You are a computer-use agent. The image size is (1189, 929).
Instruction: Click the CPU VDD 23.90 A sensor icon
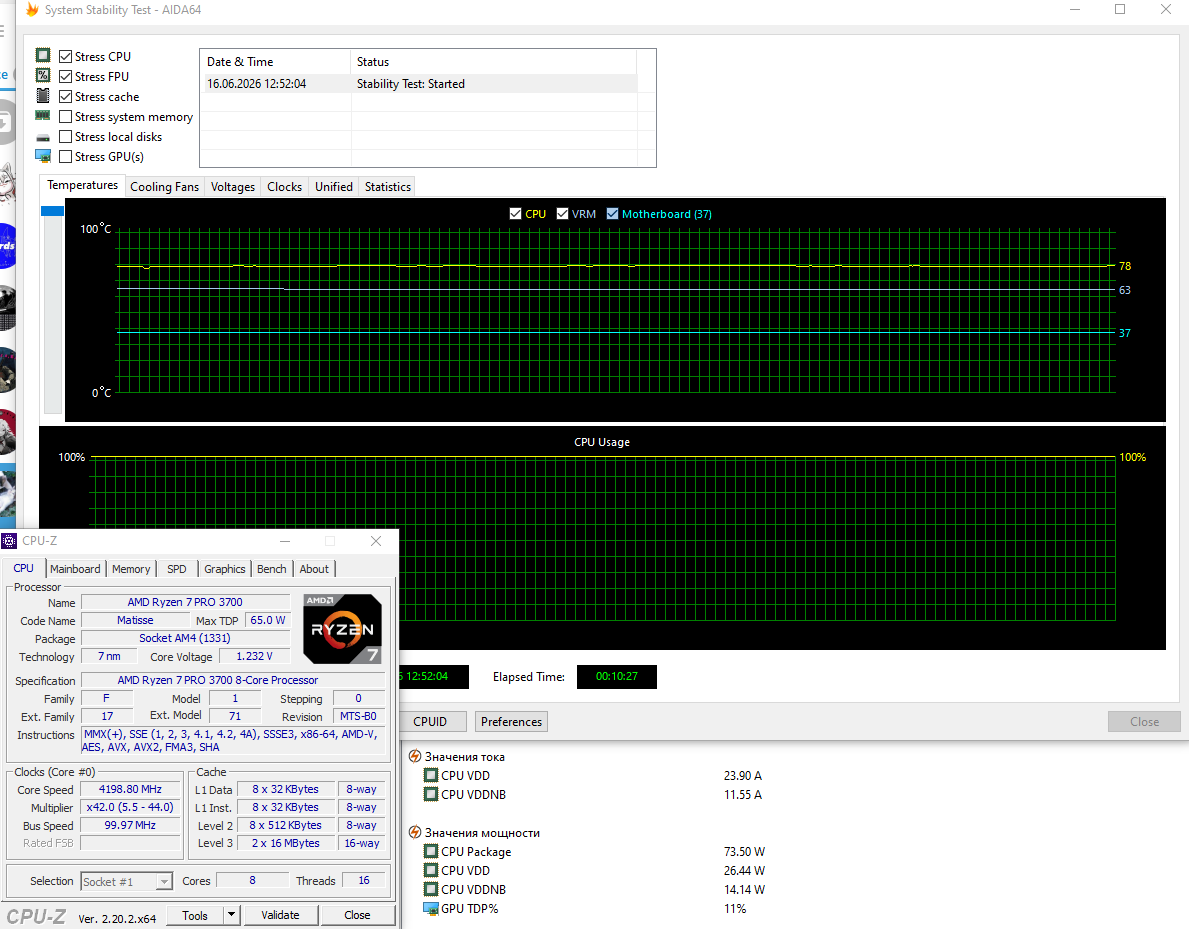[431, 775]
